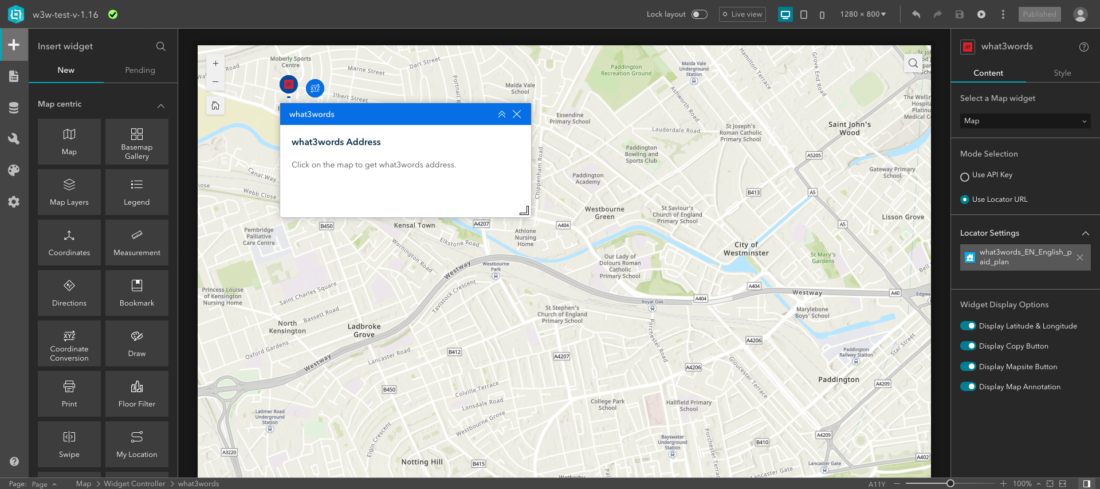Open the Data panel in left sidebar
The width and height of the screenshot is (1100, 489).
(13, 108)
